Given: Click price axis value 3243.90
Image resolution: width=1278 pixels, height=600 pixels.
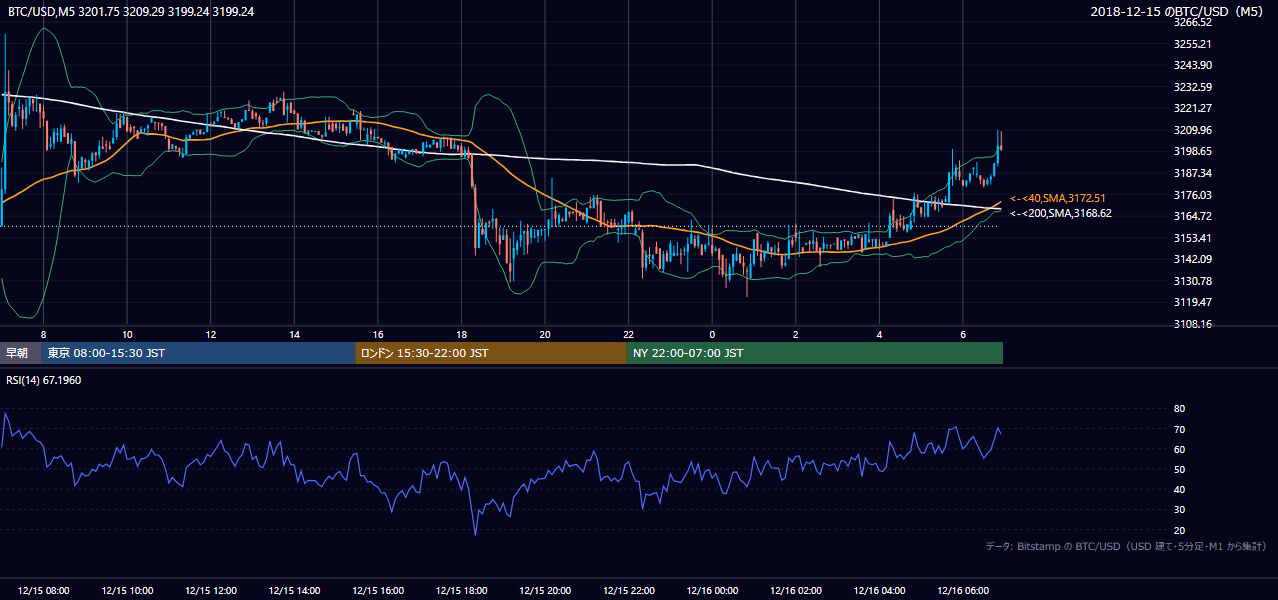Looking at the screenshot, I should pyautogui.click(x=1192, y=65).
